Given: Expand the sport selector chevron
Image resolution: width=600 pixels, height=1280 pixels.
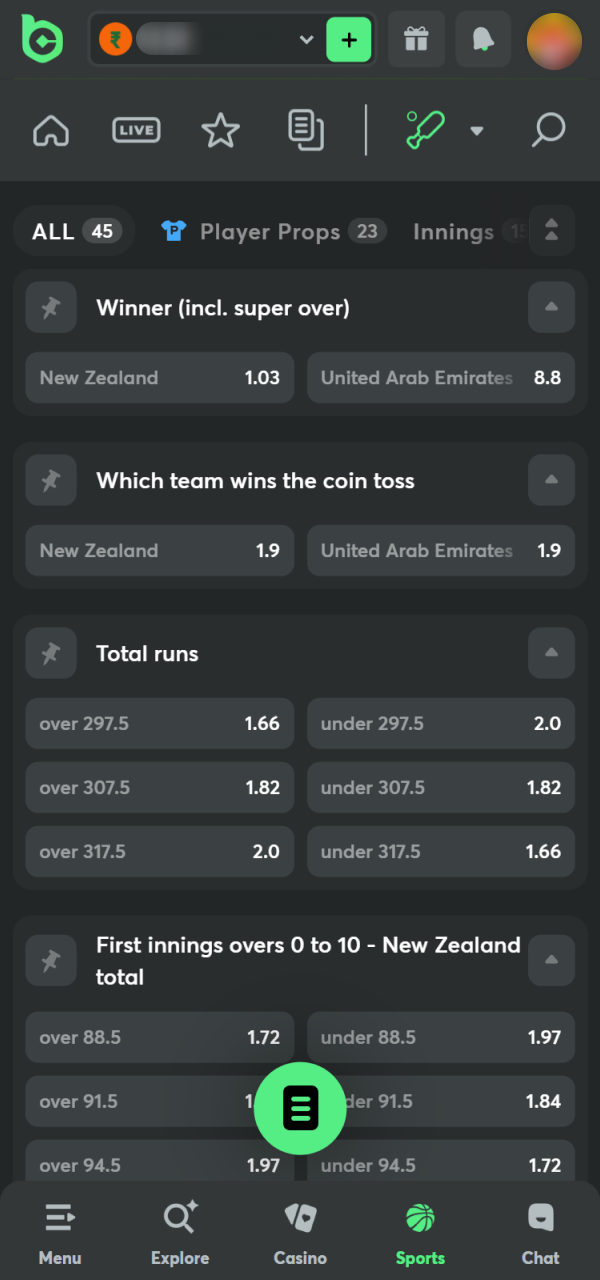Looking at the screenshot, I should [477, 130].
